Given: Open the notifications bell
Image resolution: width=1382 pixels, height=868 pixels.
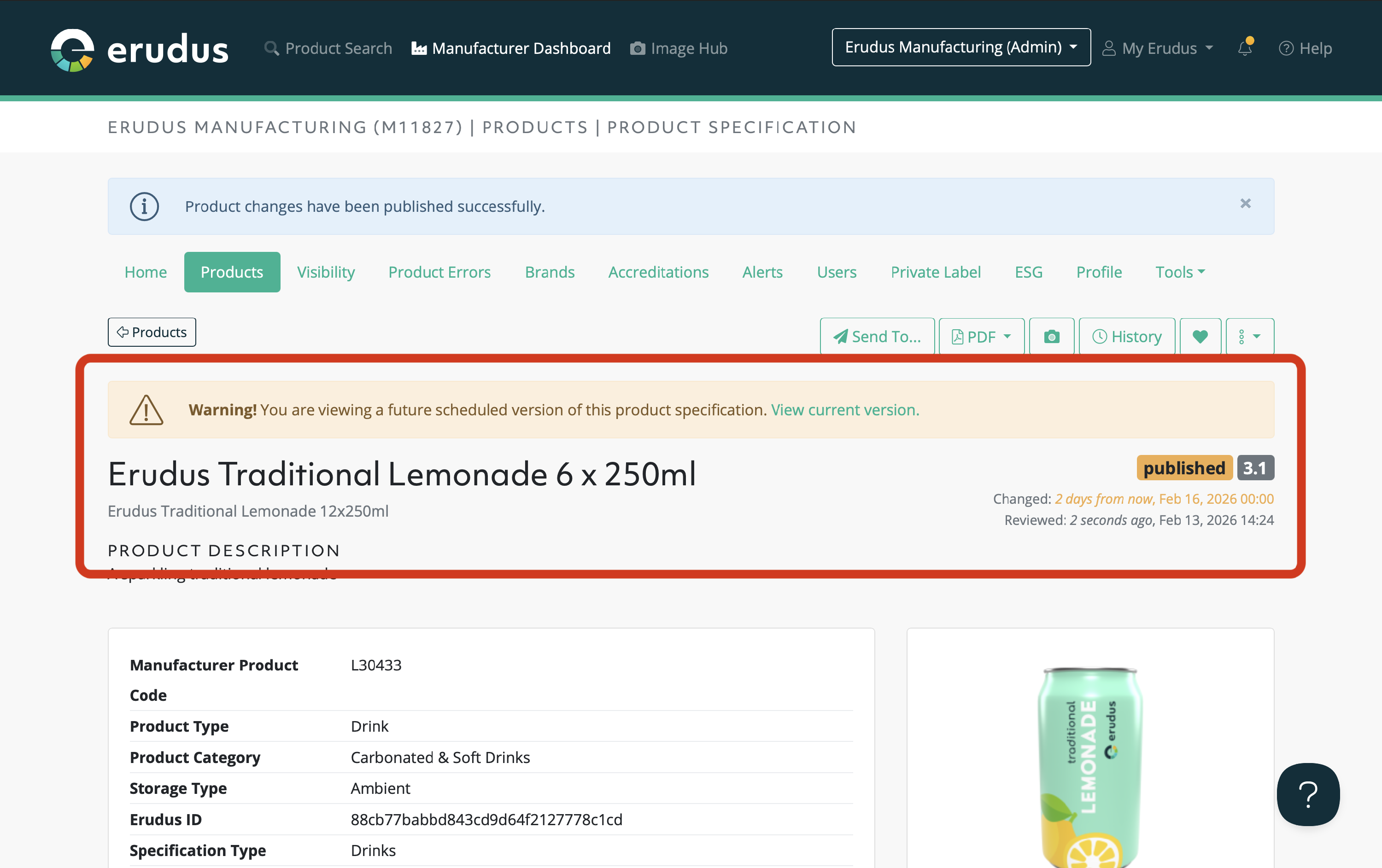Looking at the screenshot, I should (x=1244, y=48).
